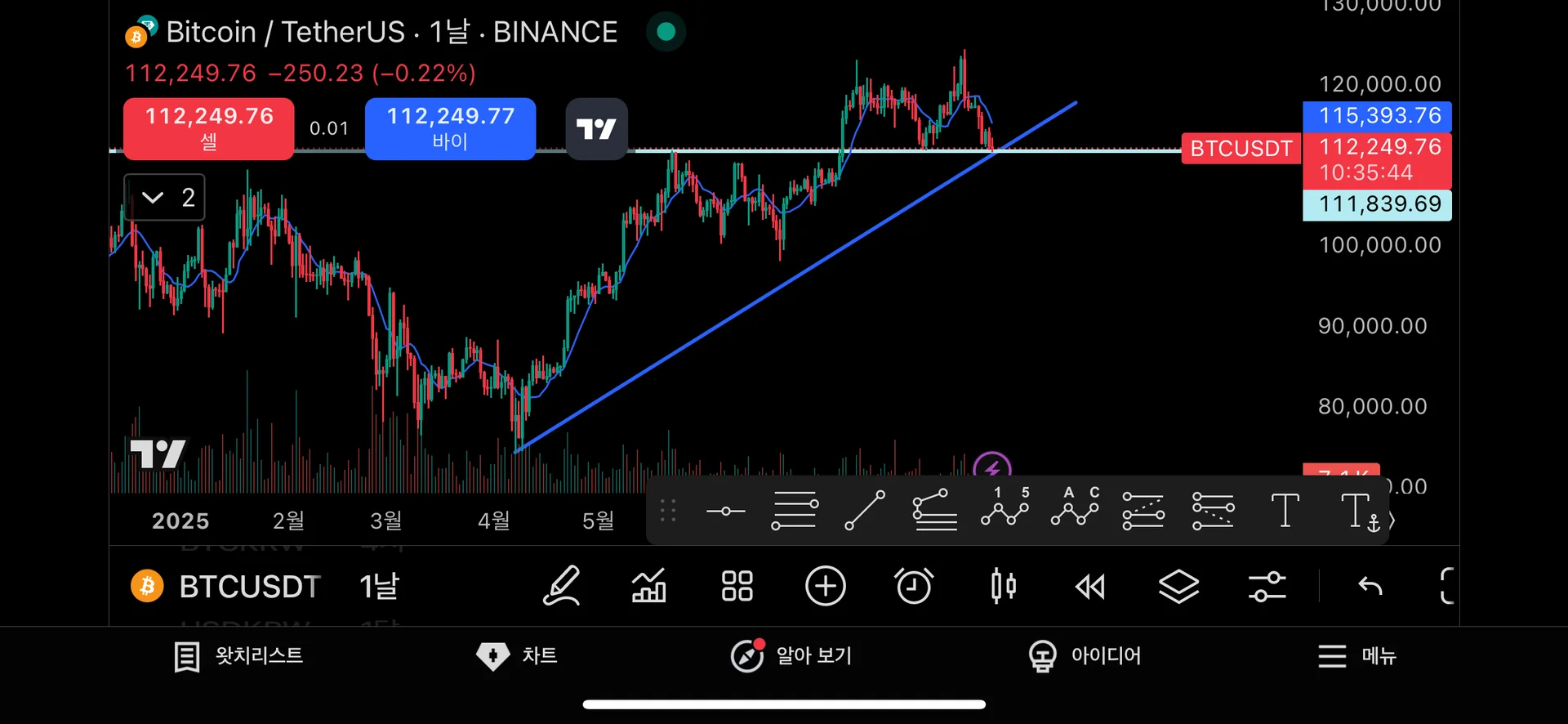Open the layers object tree icon
The width and height of the screenshot is (1568, 724).
[x=1178, y=586]
